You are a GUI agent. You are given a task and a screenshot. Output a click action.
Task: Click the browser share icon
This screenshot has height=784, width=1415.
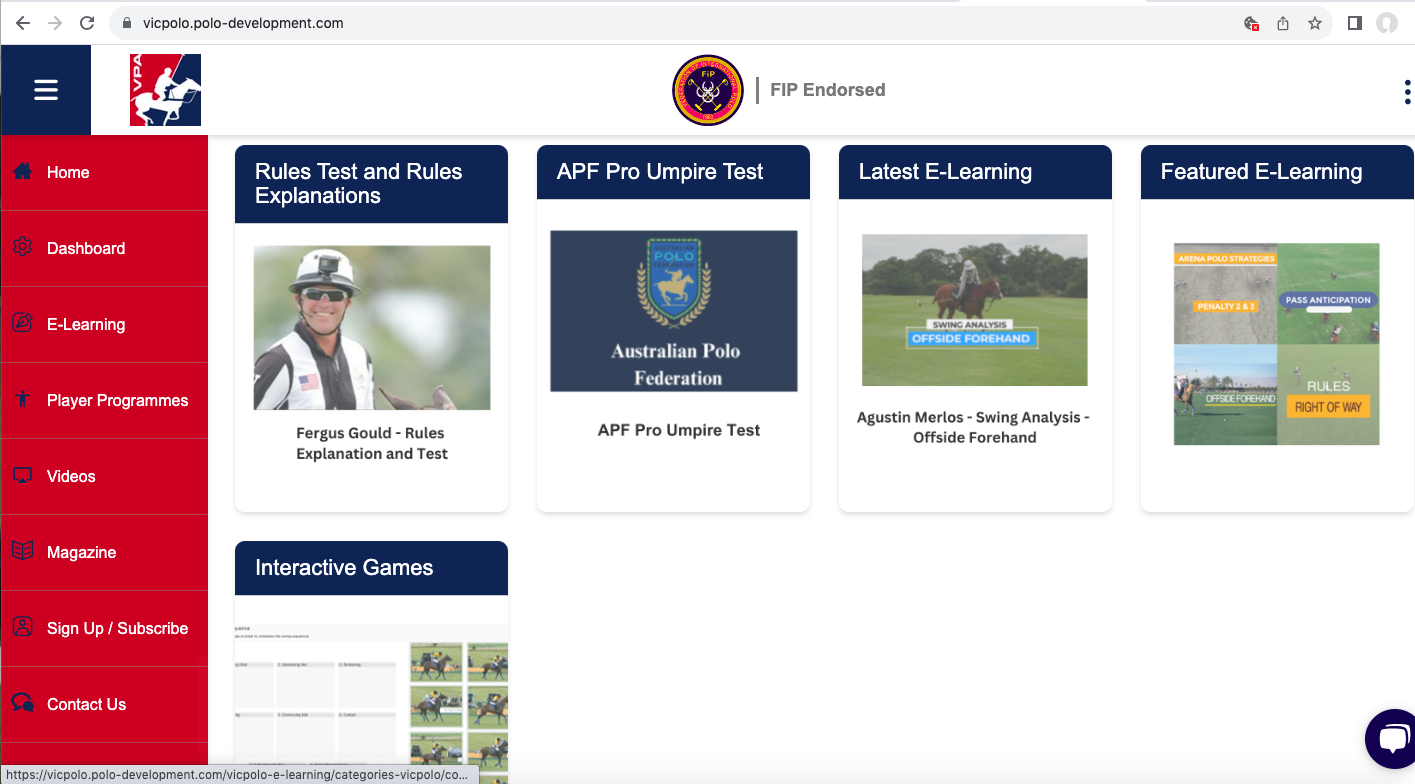point(1283,23)
